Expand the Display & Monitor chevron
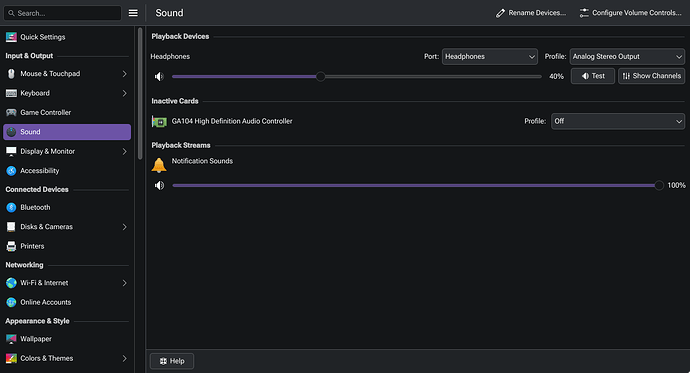Screen dimensions: 690x373 point(125,151)
